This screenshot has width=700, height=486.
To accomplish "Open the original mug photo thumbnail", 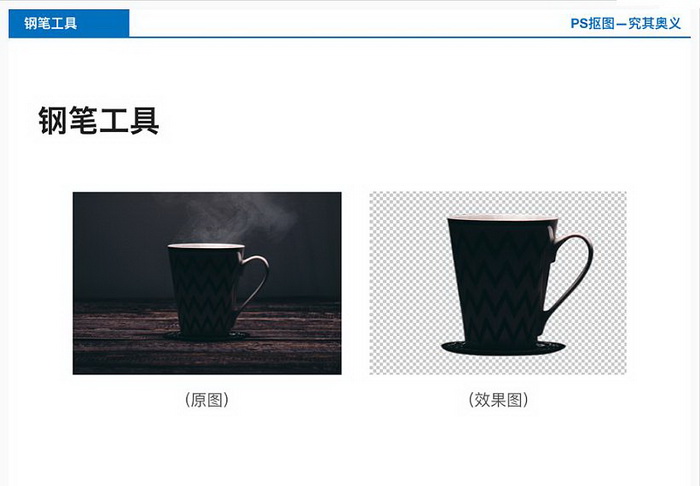I will pyautogui.click(x=207, y=283).
